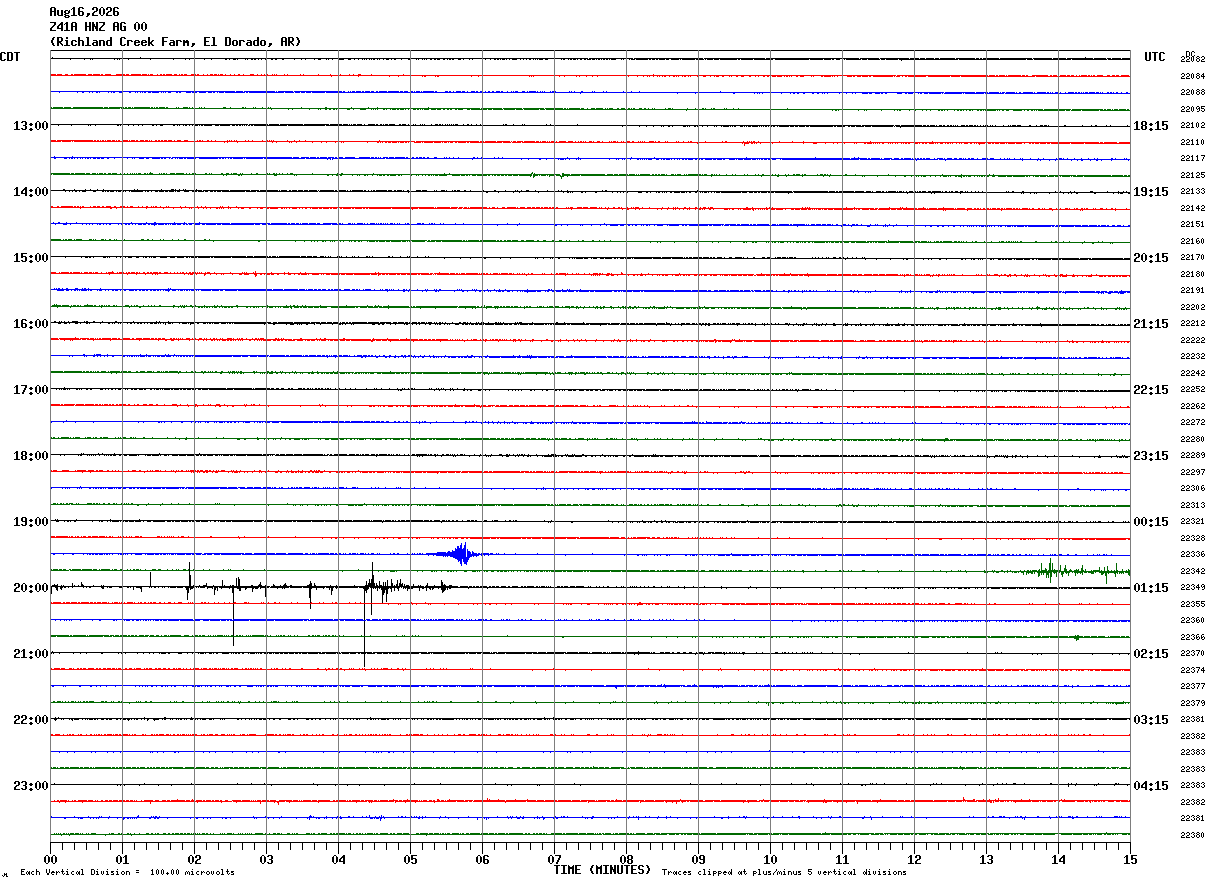The image size is (1210, 886).
Task: Select the Each Vertical Division footer note
Action: [127, 873]
